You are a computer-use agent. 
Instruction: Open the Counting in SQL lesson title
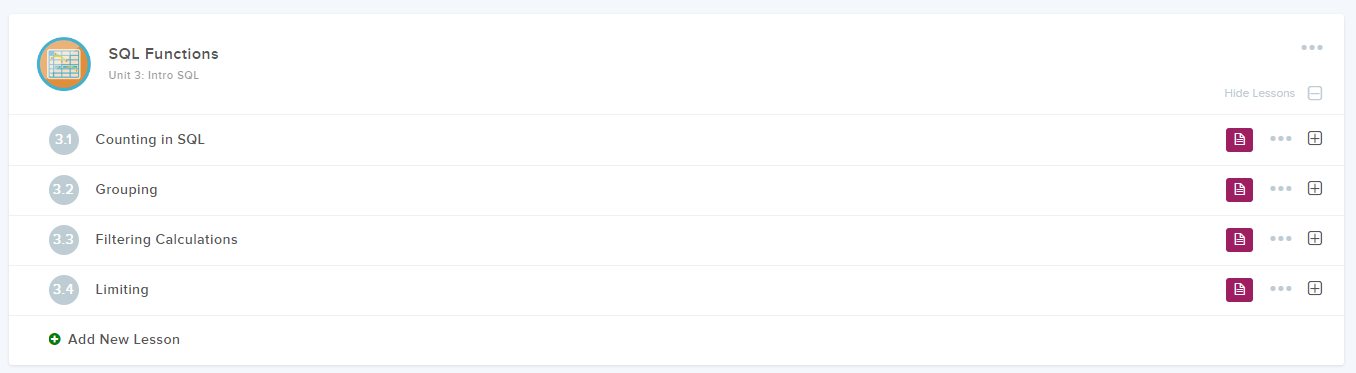click(x=150, y=139)
